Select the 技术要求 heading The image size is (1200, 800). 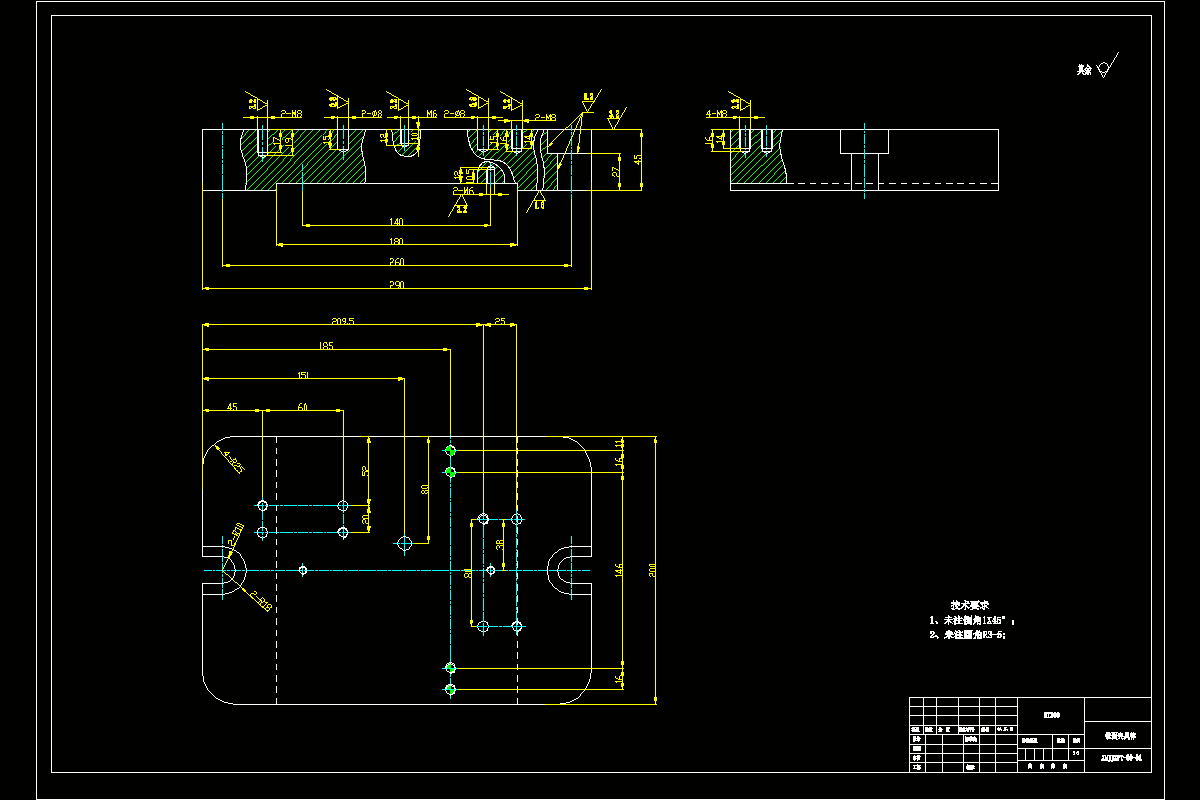[x=969, y=606]
